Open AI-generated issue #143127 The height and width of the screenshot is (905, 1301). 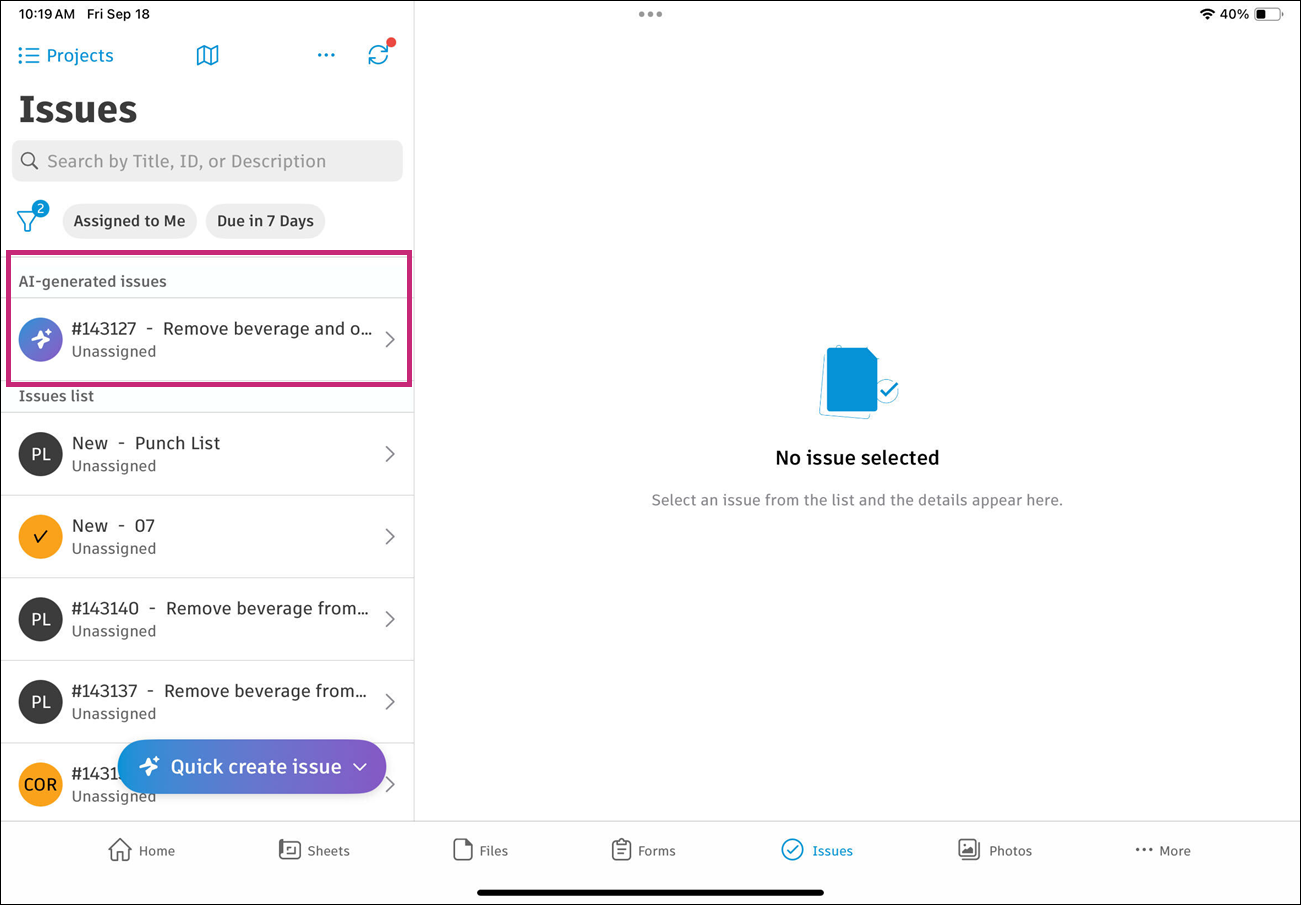pos(207,339)
